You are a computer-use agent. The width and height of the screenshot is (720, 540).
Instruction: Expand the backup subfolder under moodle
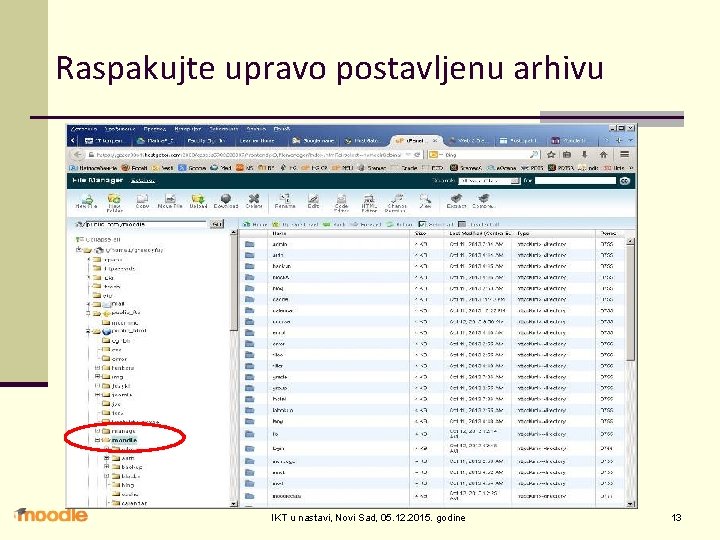click(x=107, y=467)
